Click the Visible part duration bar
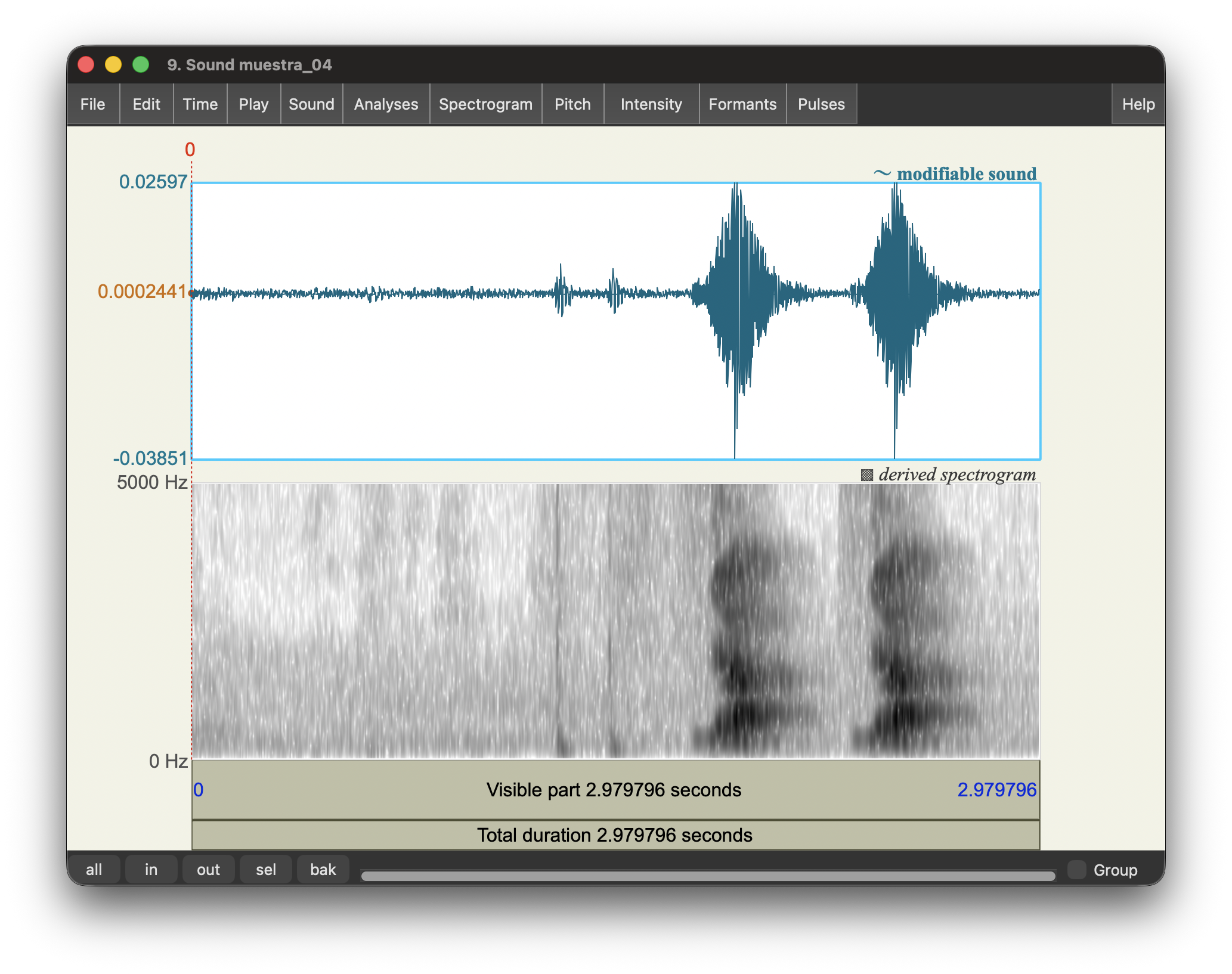Viewport: 1232px width, 974px height. coord(614,789)
